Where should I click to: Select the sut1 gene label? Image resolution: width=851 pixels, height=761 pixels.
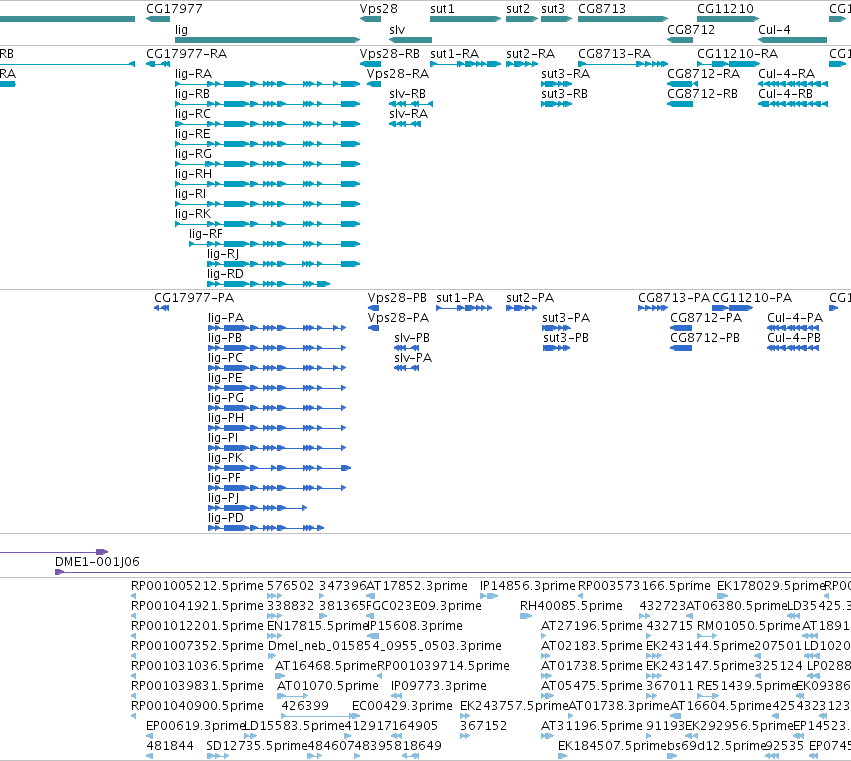442,9
